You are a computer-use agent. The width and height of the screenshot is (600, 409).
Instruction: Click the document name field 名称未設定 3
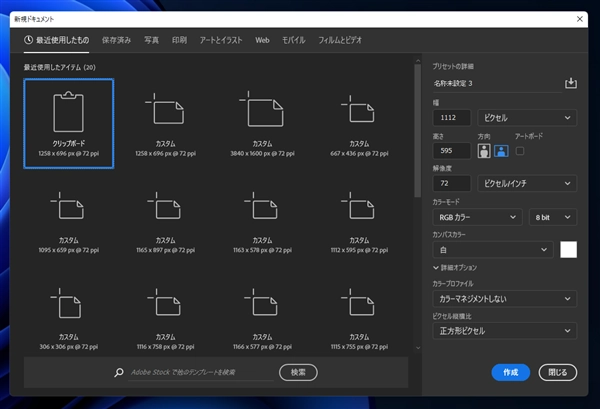tap(497, 83)
